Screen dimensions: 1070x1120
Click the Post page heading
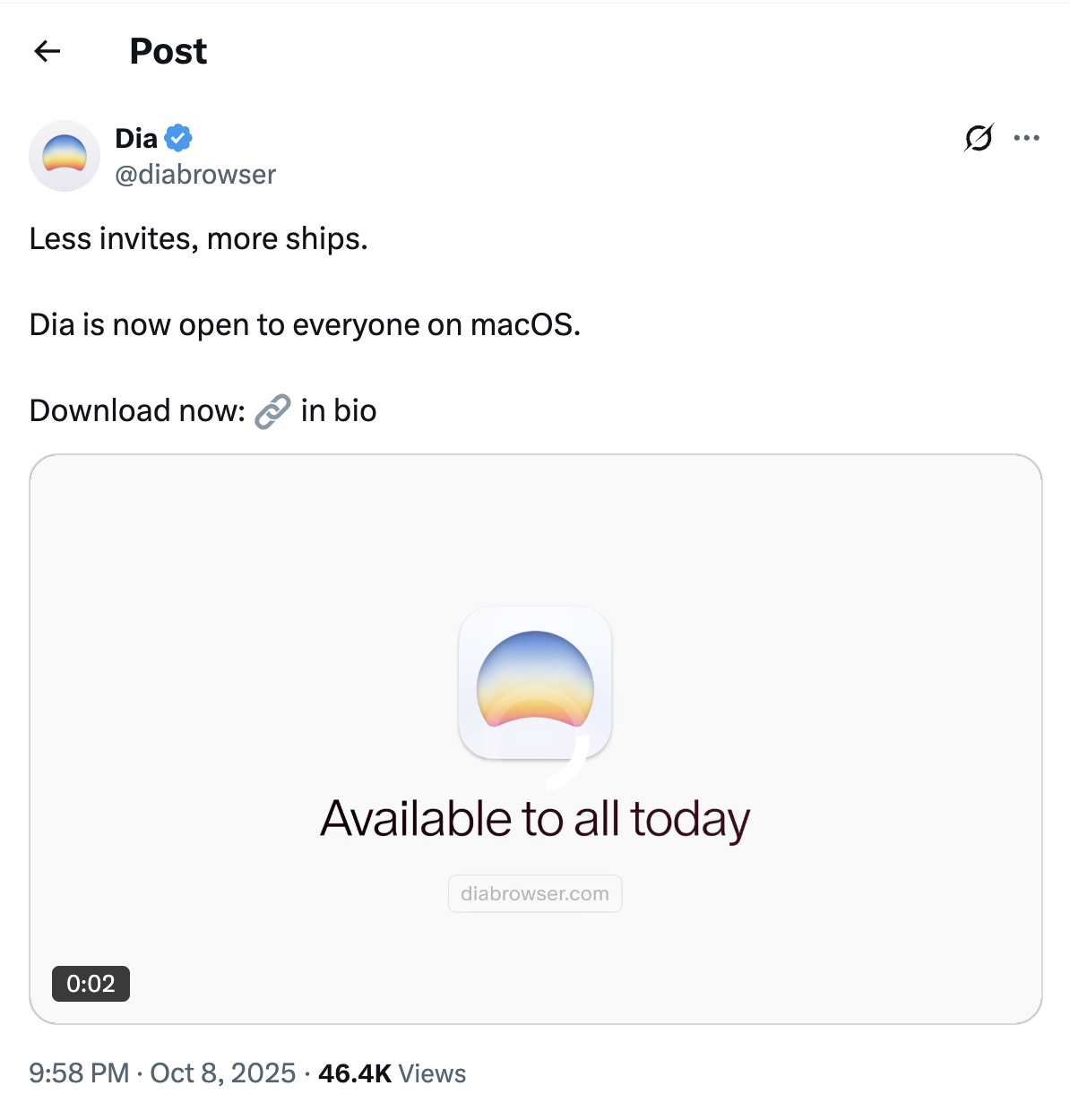pyautogui.click(x=168, y=51)
